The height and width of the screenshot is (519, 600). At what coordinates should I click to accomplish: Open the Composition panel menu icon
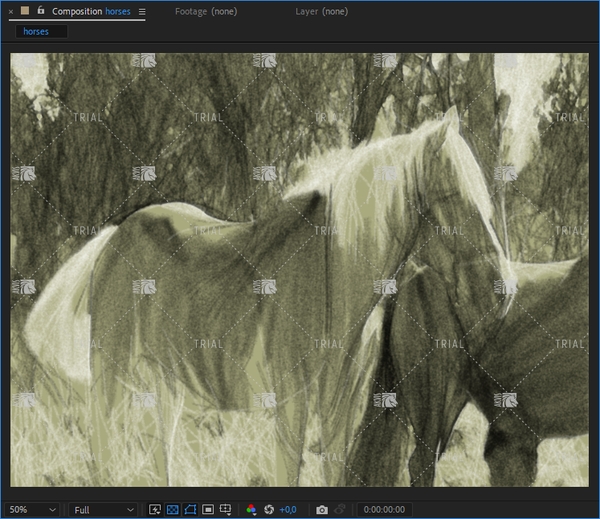[142, 12]
